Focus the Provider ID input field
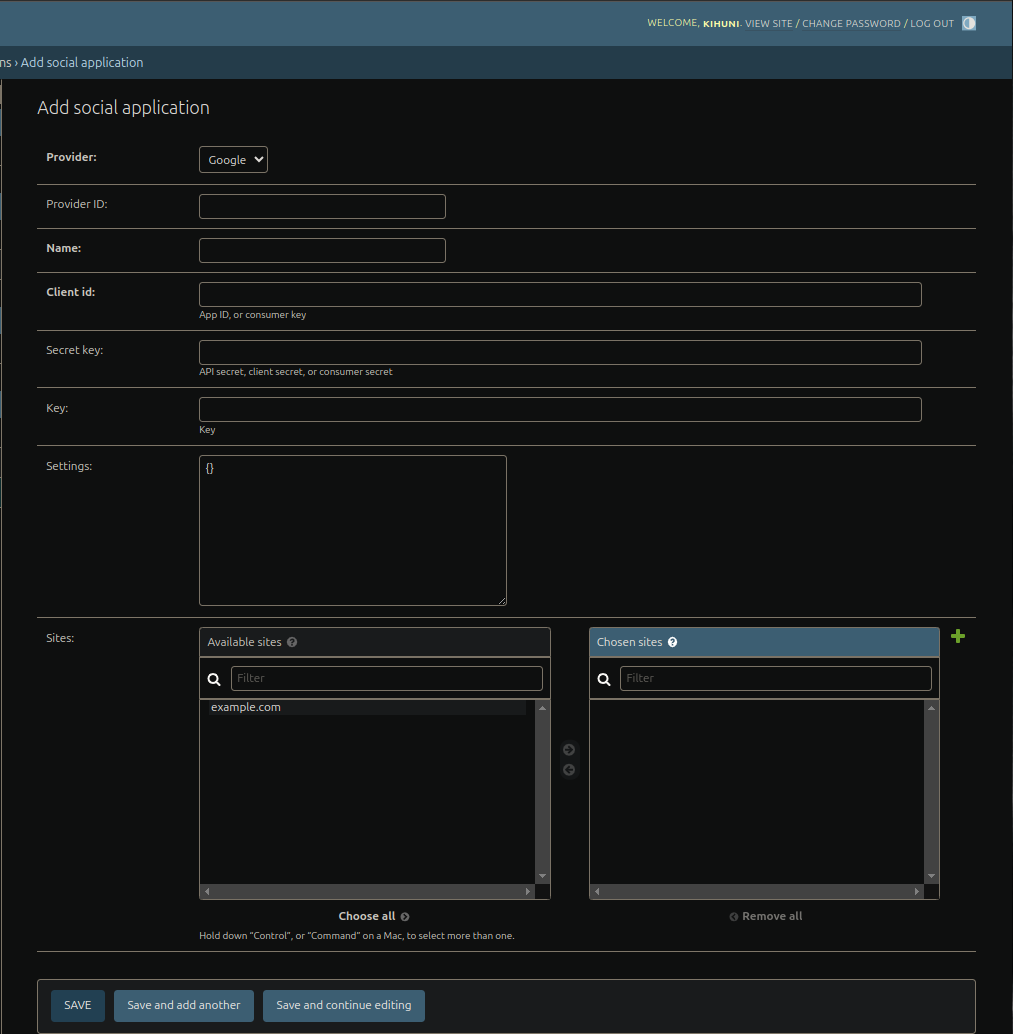The image size is (1013, 1034). [322, 206]
